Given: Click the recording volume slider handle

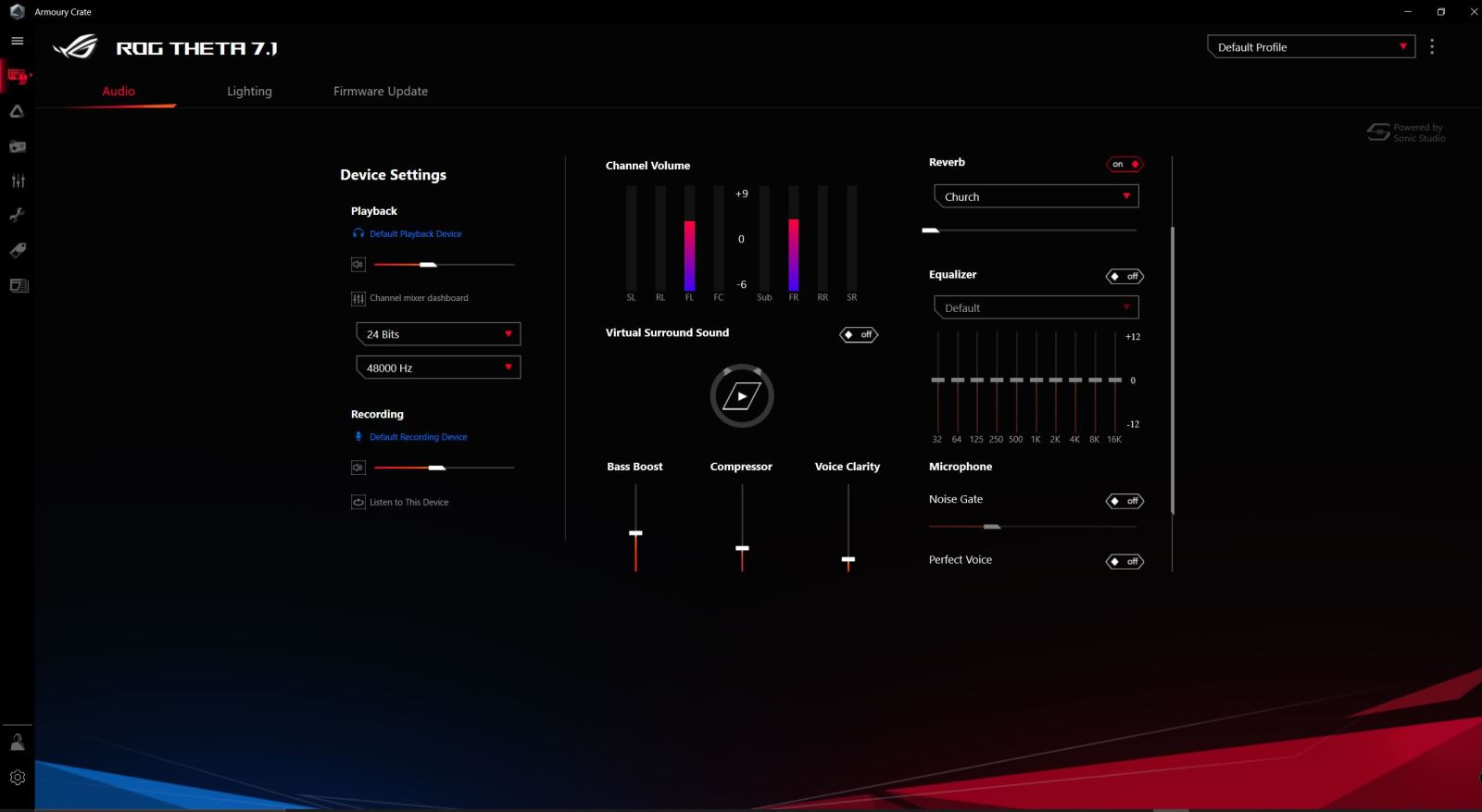Looking at the screenshot, I should point(437,468).
